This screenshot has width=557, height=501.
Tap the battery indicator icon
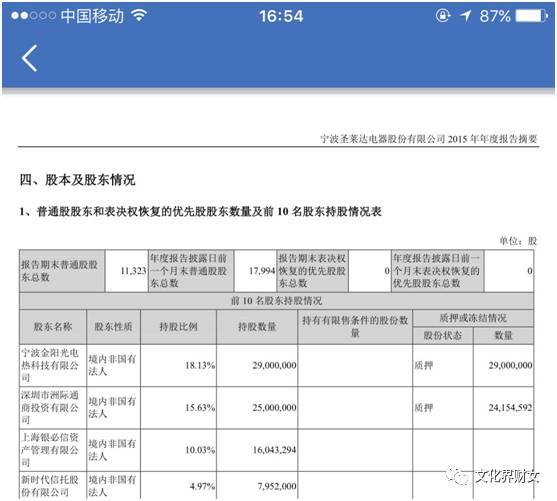pos(531,16)
